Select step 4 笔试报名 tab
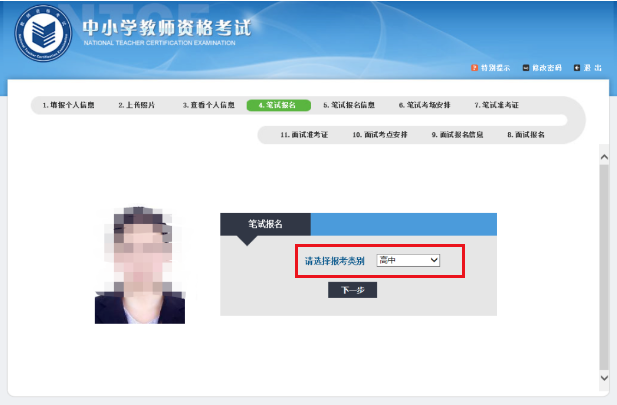 pos(278,105)
